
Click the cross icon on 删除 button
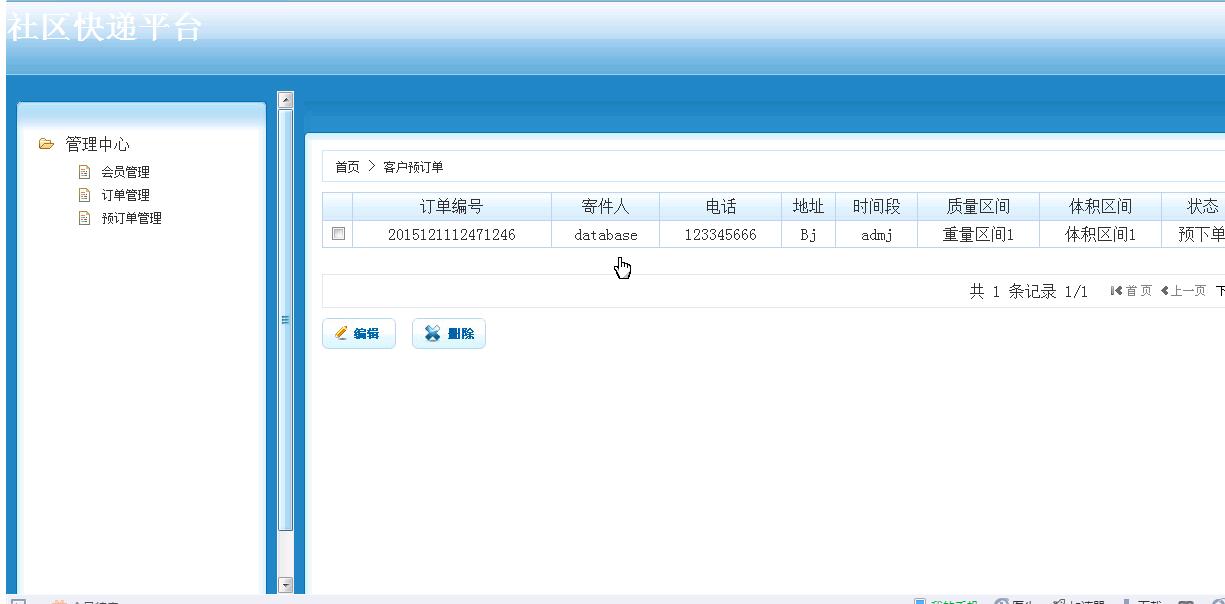pos(432,334)
